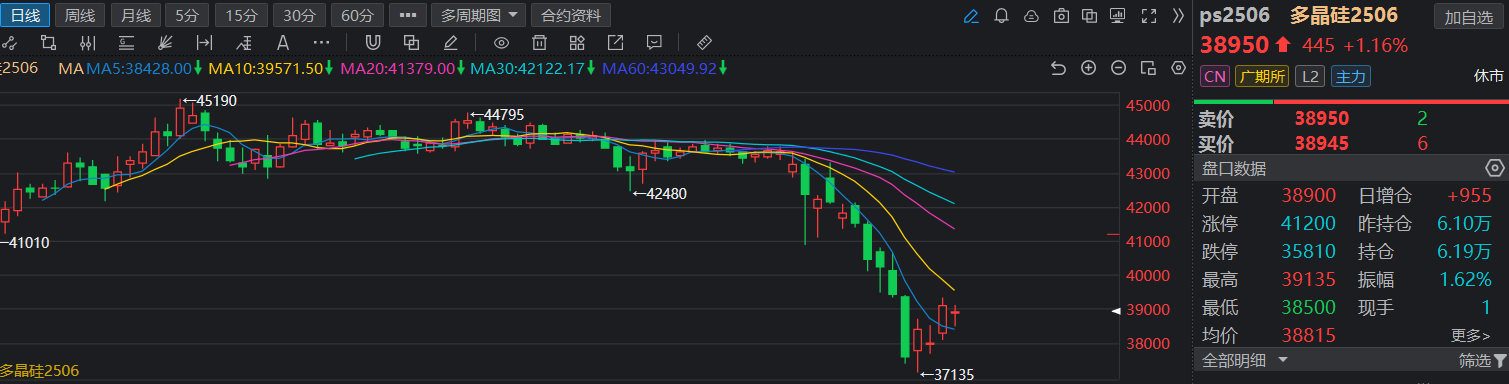Viewport: 1509px width, 384px height.
Task: Open the price alert bell icon
Action: tap(1002, 16)
